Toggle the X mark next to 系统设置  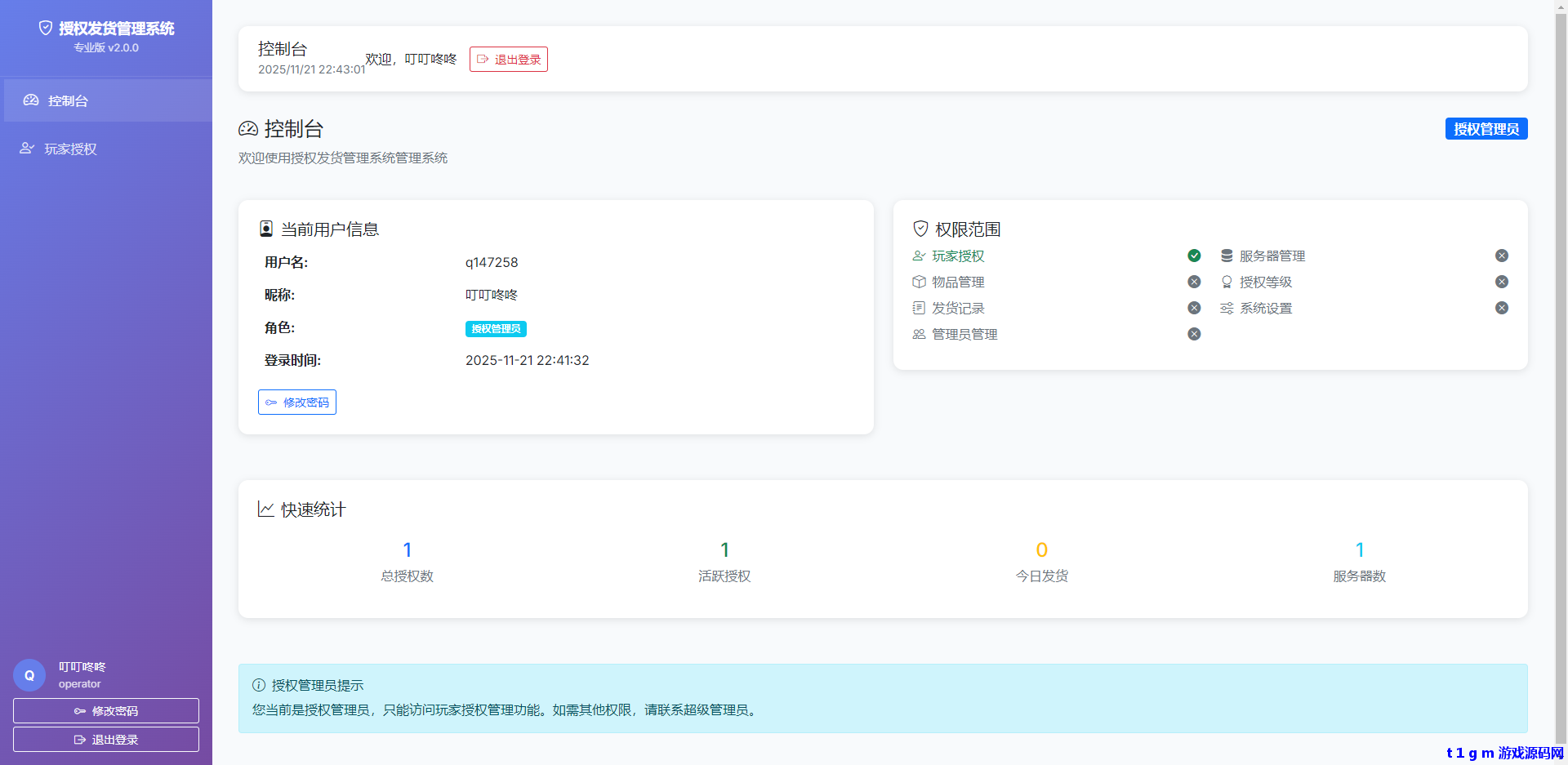point(1501,308)
